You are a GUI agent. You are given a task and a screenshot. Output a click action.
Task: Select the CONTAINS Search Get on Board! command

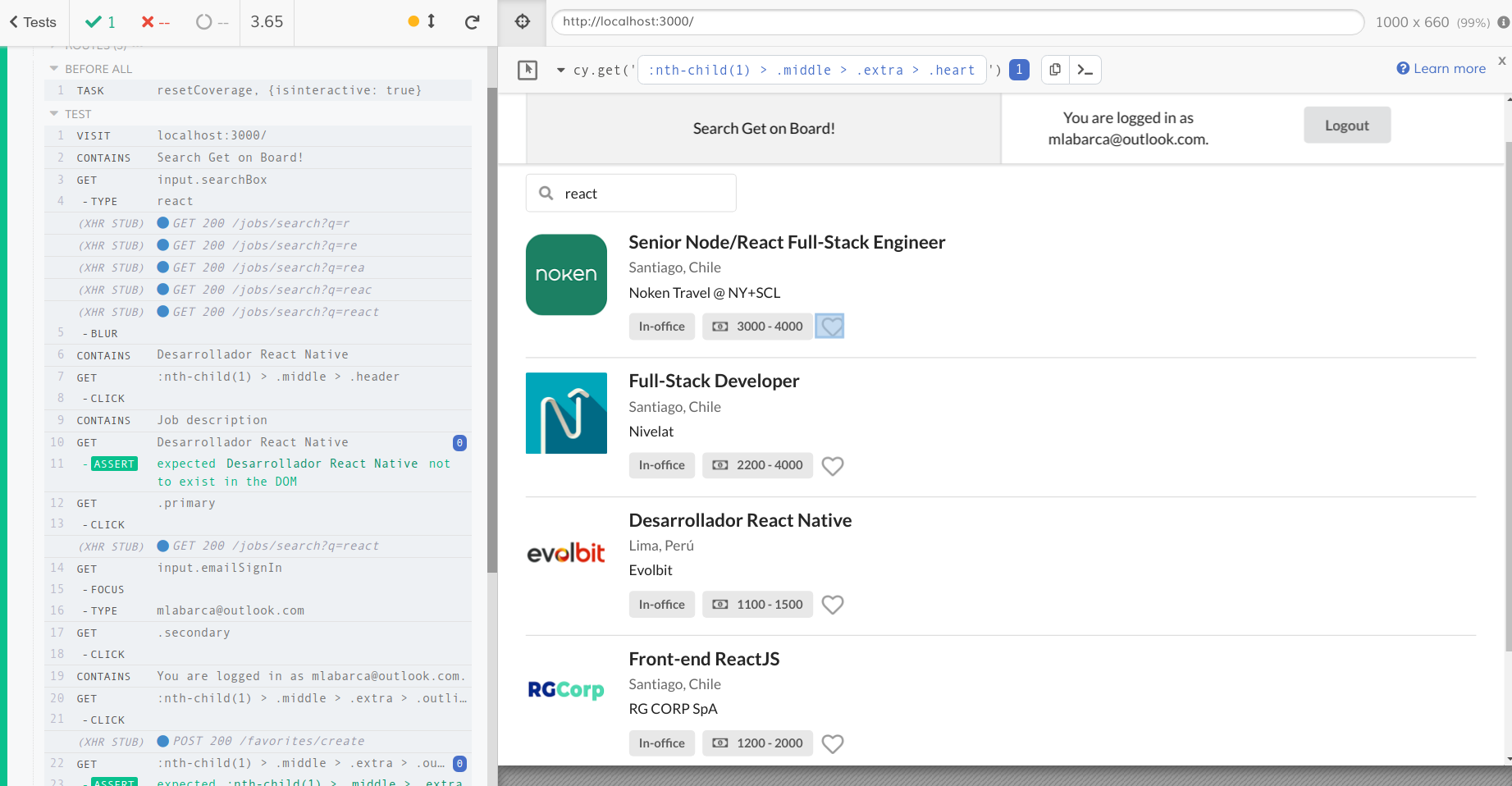click(x=258, y=158)
